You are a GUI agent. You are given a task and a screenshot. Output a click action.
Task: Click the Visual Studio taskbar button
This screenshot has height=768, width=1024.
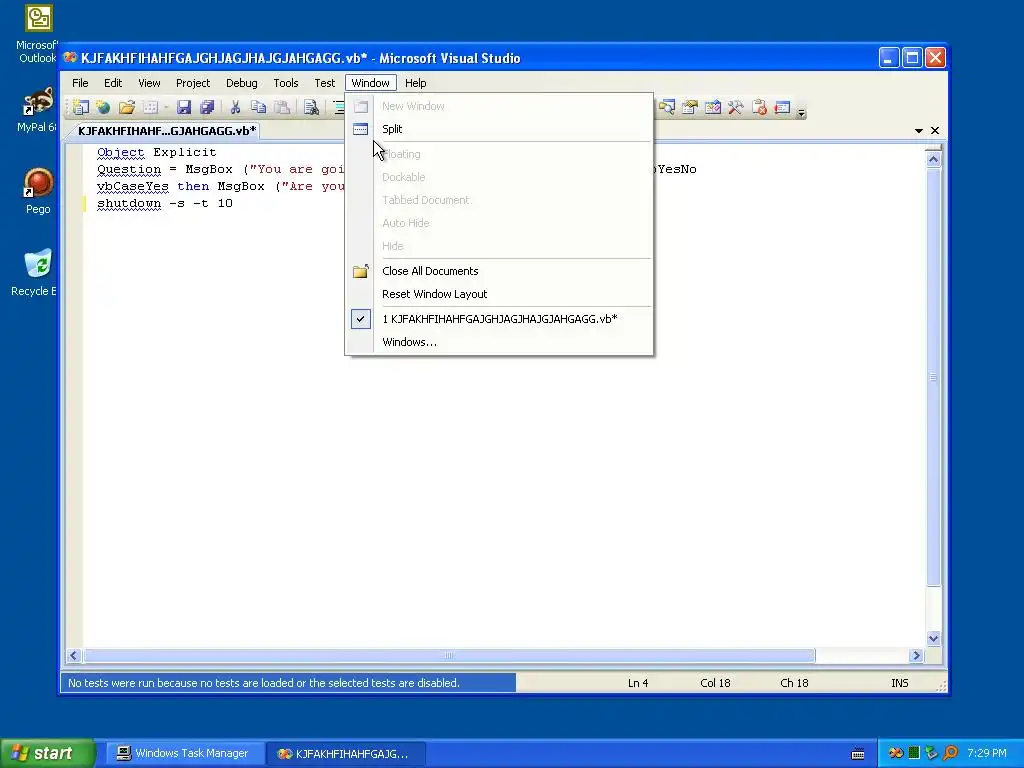click(x=345, y=753)
